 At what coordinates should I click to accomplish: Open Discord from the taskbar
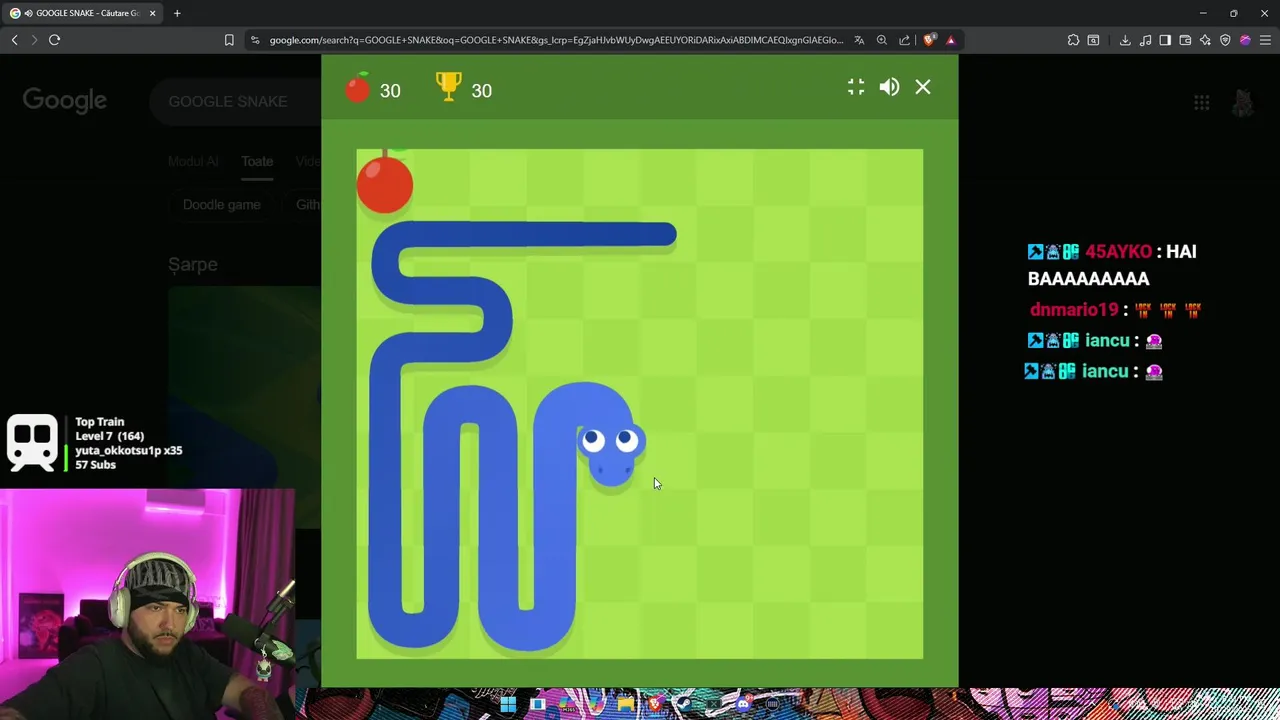coord(743,704)
